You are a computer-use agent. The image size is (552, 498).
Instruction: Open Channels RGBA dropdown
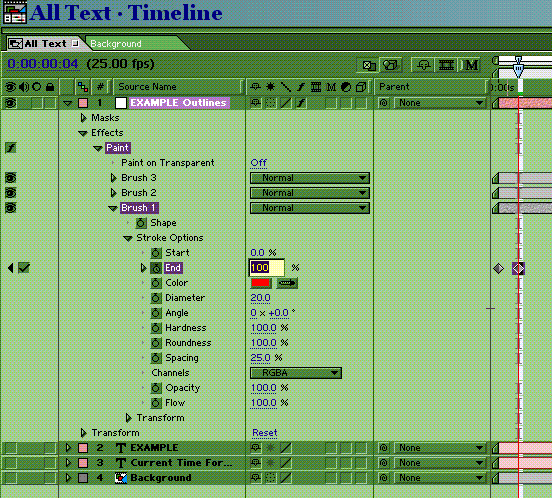[296, 373]
